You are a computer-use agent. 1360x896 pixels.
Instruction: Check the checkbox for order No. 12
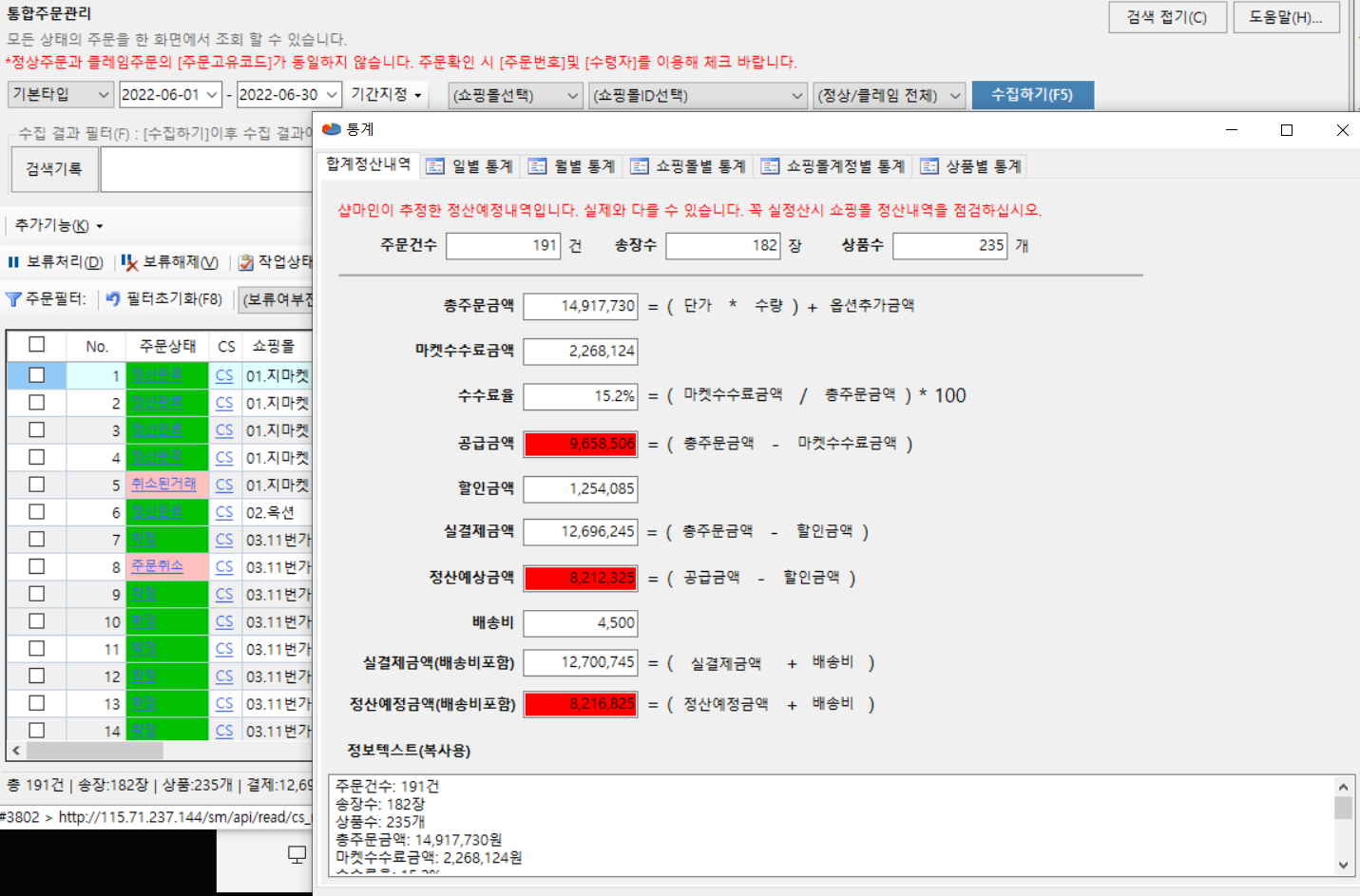37,676
